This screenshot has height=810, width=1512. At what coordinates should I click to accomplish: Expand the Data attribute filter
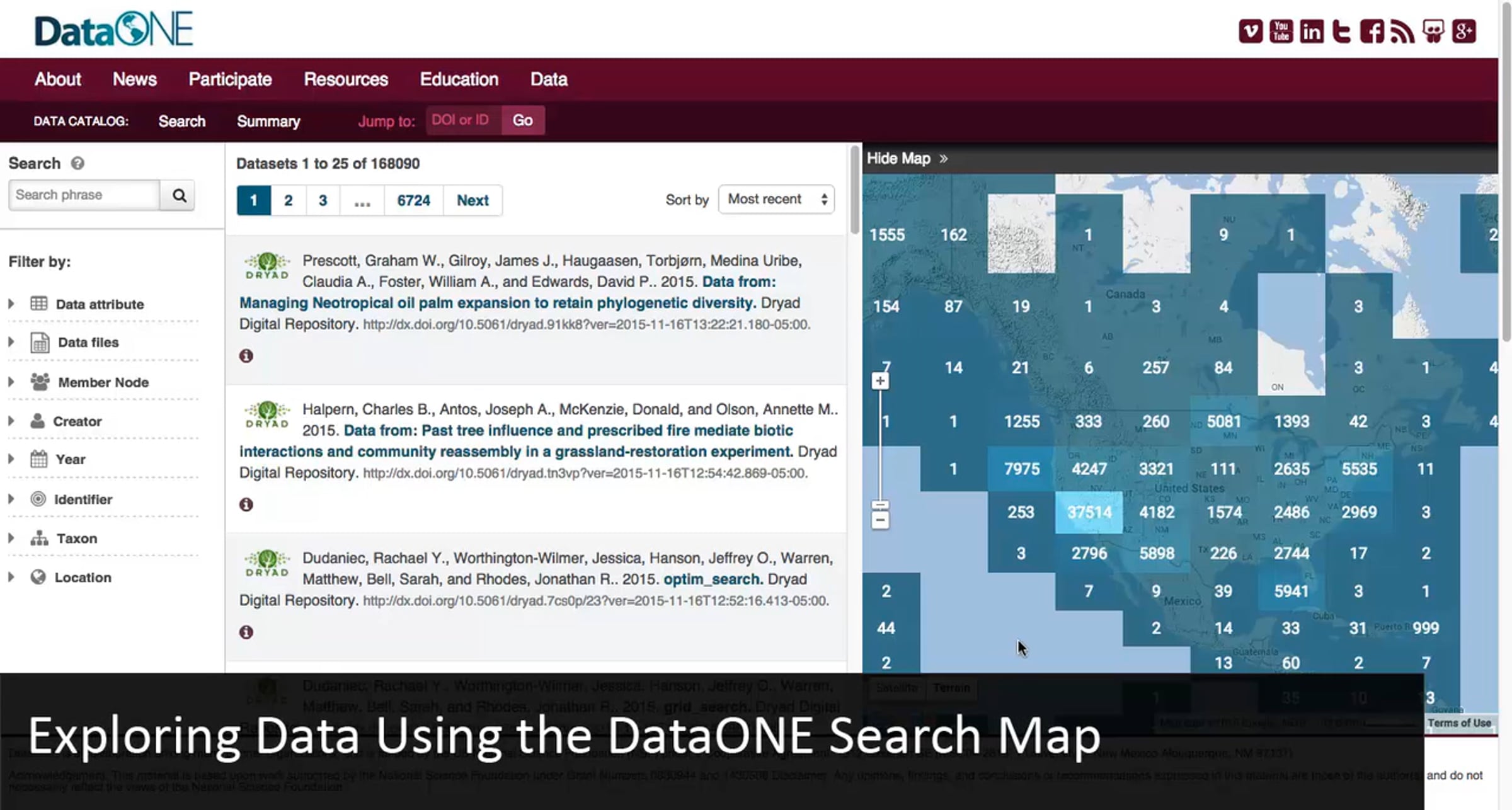(100, 304)
